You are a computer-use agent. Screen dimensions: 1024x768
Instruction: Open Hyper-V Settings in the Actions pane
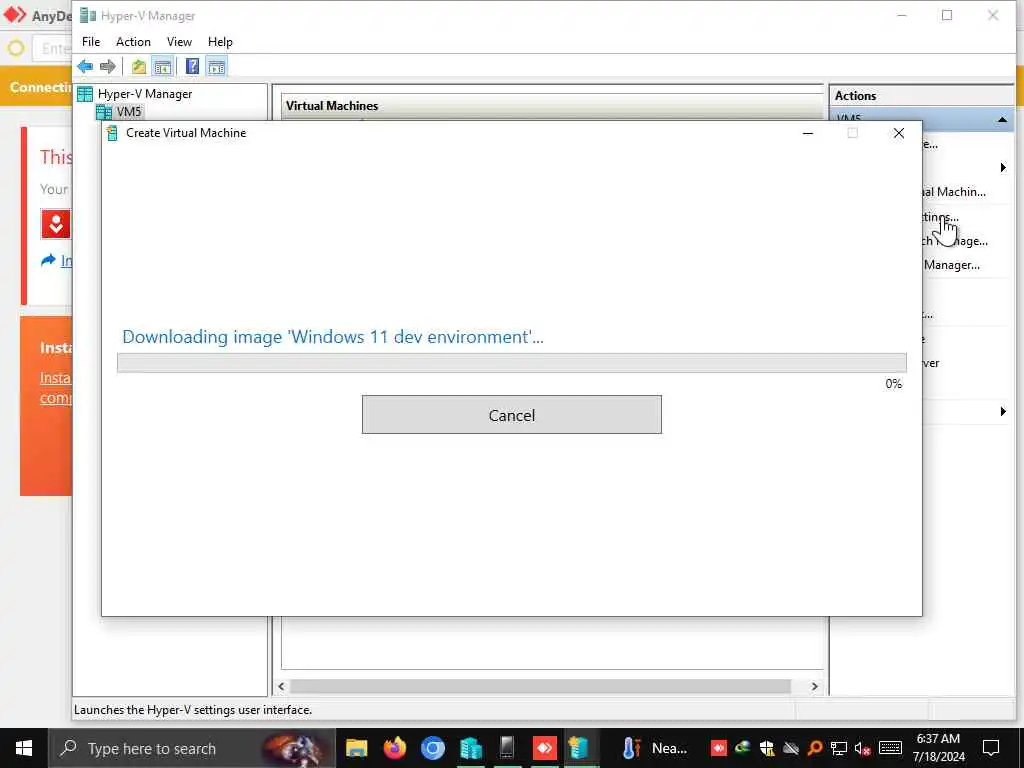[940, 217]
